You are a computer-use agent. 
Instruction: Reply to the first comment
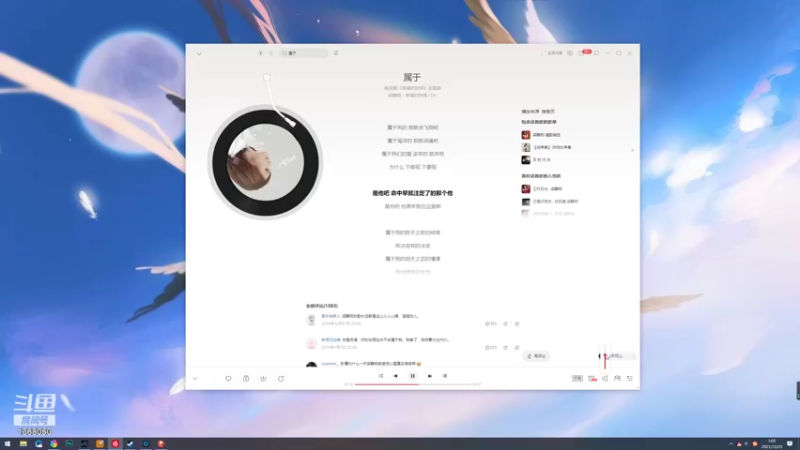(x=517, y=324)
